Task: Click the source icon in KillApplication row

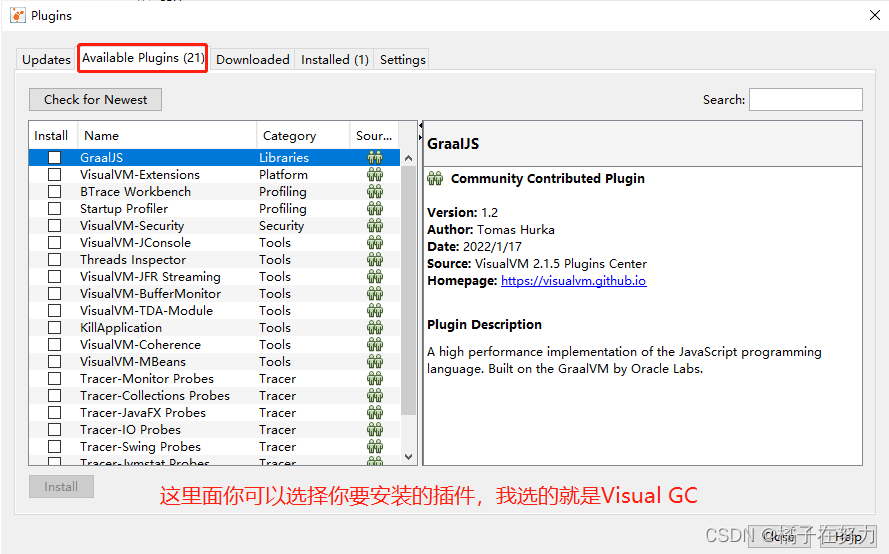Action: point(375,328)
